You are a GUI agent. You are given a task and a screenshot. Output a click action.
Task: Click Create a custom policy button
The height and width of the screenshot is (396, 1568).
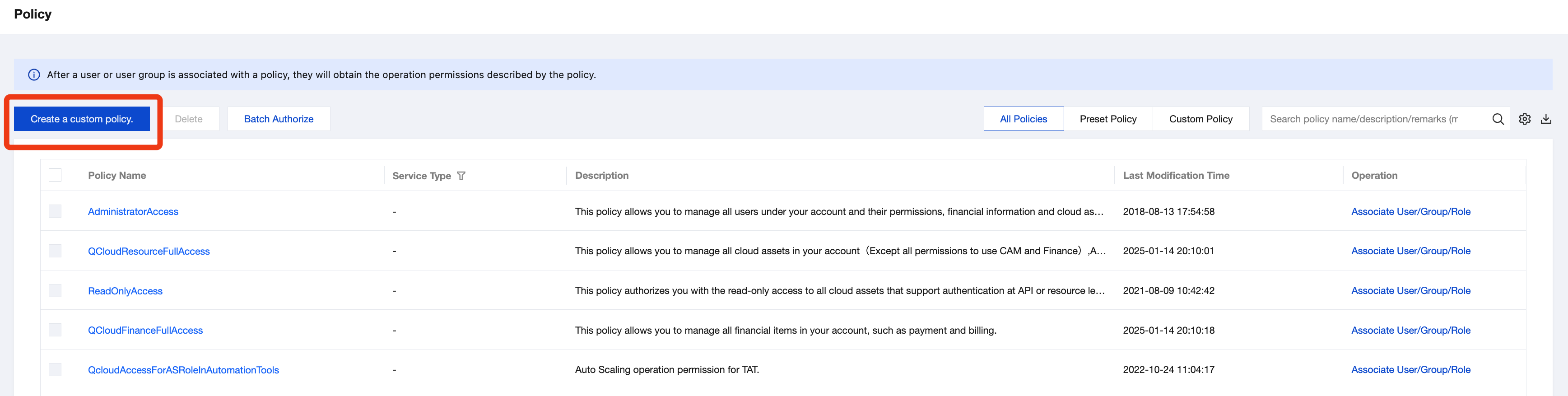point(82,119)
